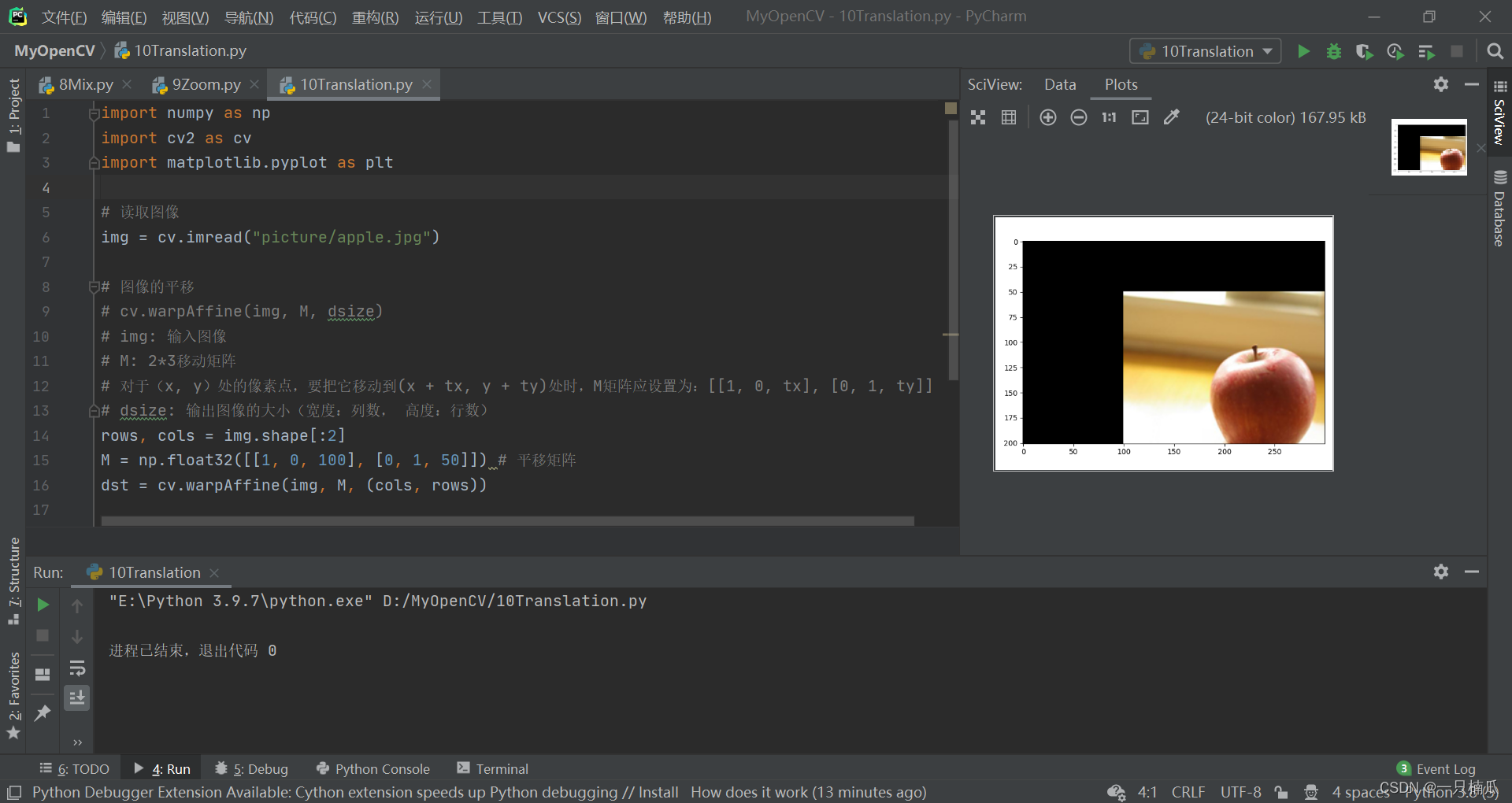Open the Event Log
Screen dimensions: 1512x803
[1445, 769]
